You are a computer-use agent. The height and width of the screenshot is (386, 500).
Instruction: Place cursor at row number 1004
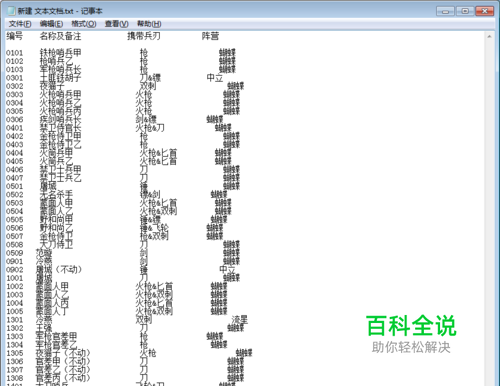point(15,303)
